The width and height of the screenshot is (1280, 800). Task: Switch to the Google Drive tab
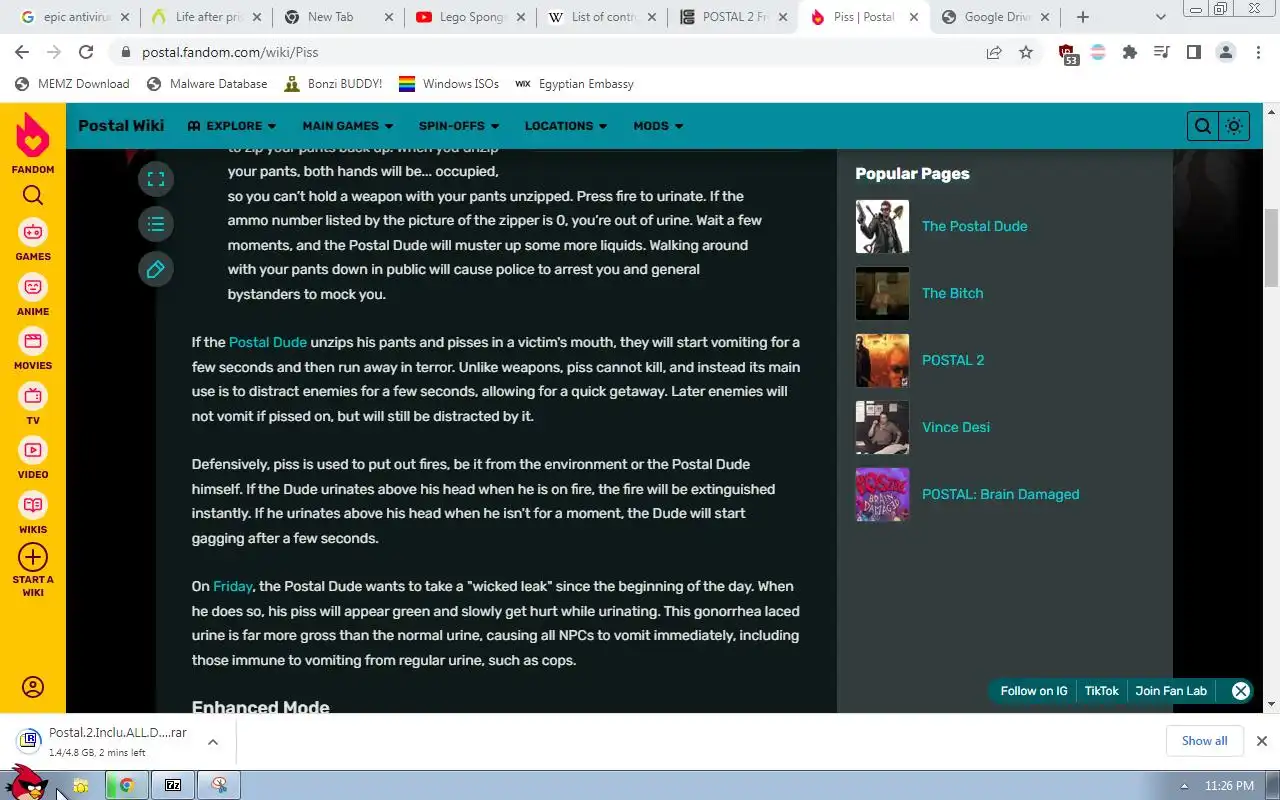point(996,17)
